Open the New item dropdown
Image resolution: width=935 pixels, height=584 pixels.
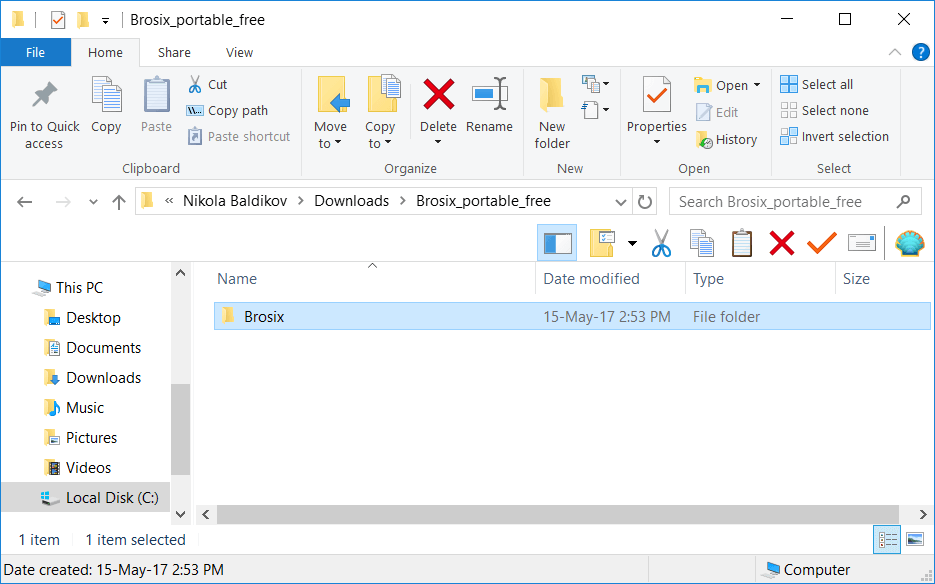click(595, 84)
